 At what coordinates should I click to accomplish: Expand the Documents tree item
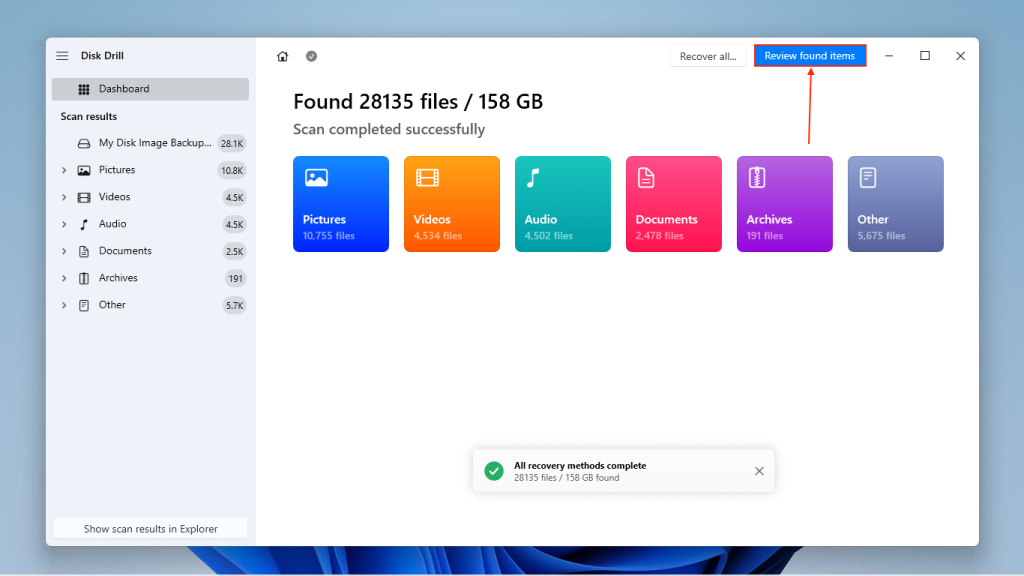[x=64, y=250]
